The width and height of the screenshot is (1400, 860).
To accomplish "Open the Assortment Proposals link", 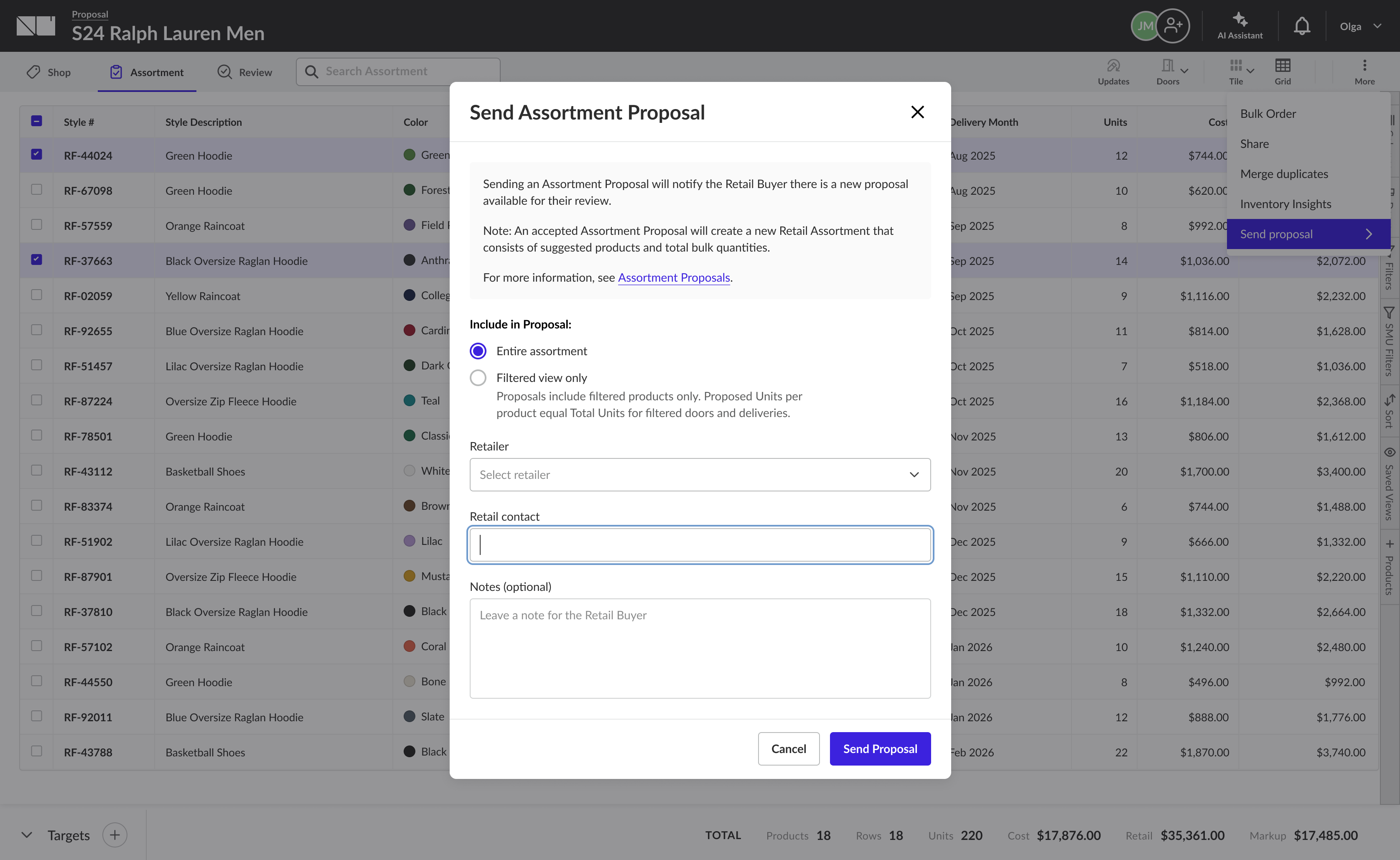I will (674, 277).
